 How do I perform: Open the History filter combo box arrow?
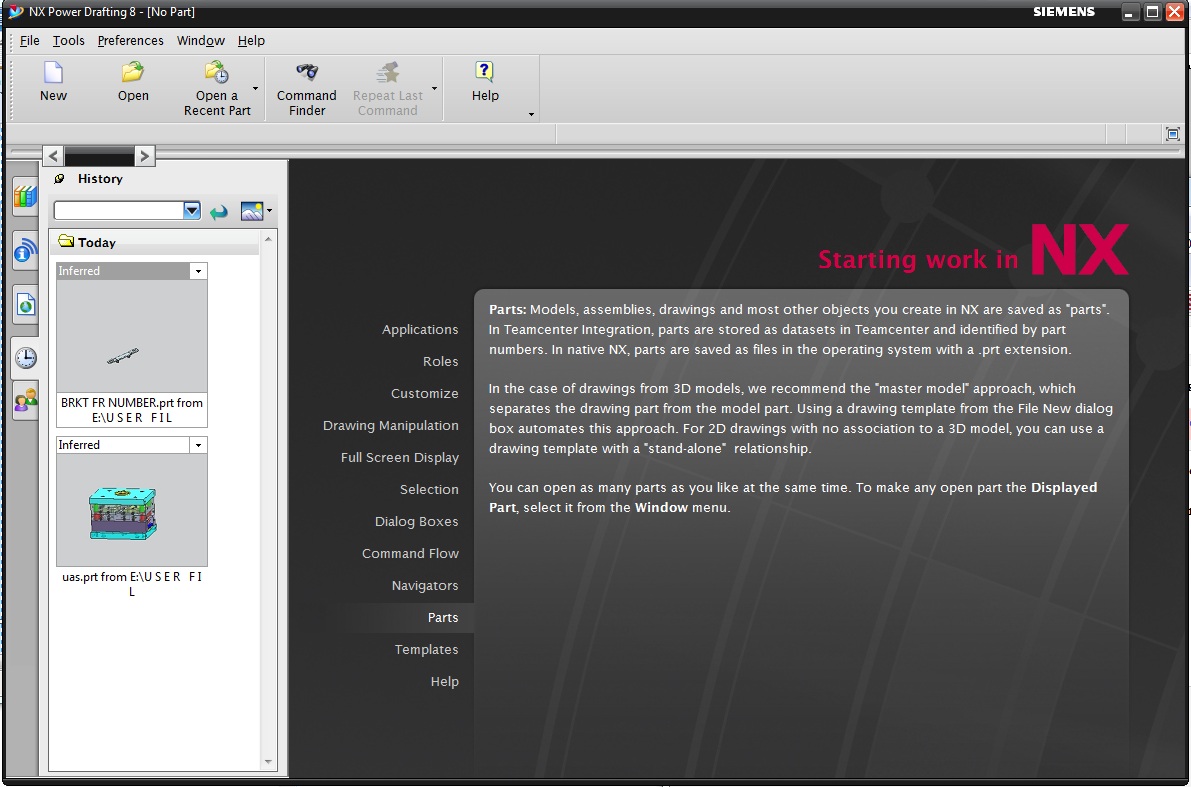pyautogui.click(x=191, y=210)
